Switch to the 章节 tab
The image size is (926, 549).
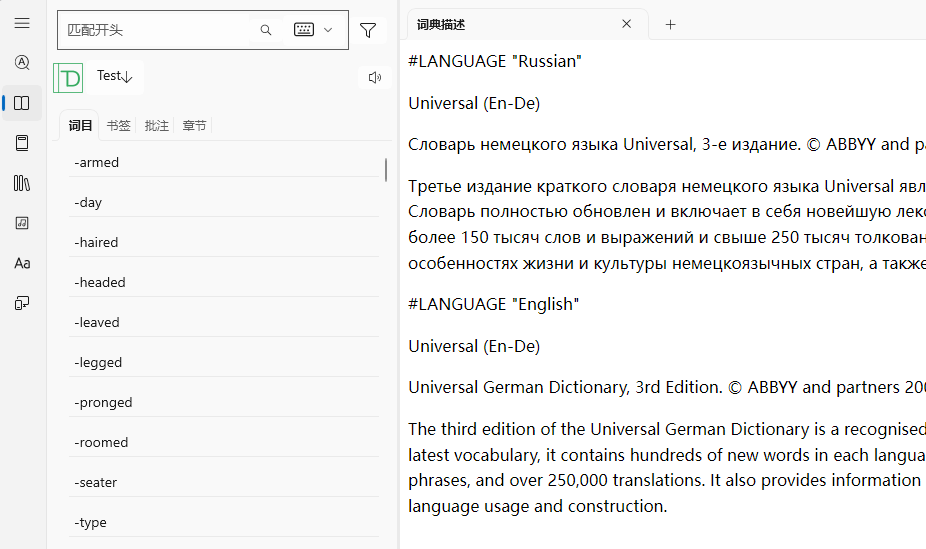click(194, 126)
